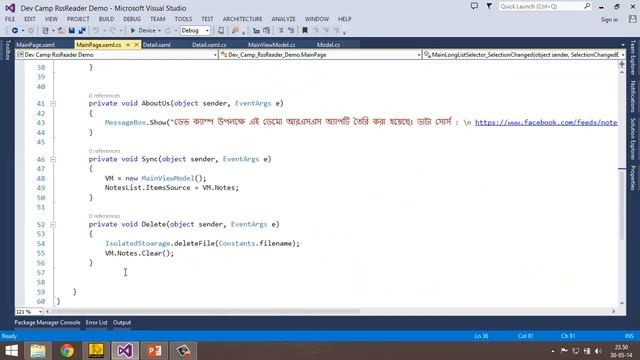Click the Save All toolbar icon
The image size is (640, 360).
[x=82, y=31]
